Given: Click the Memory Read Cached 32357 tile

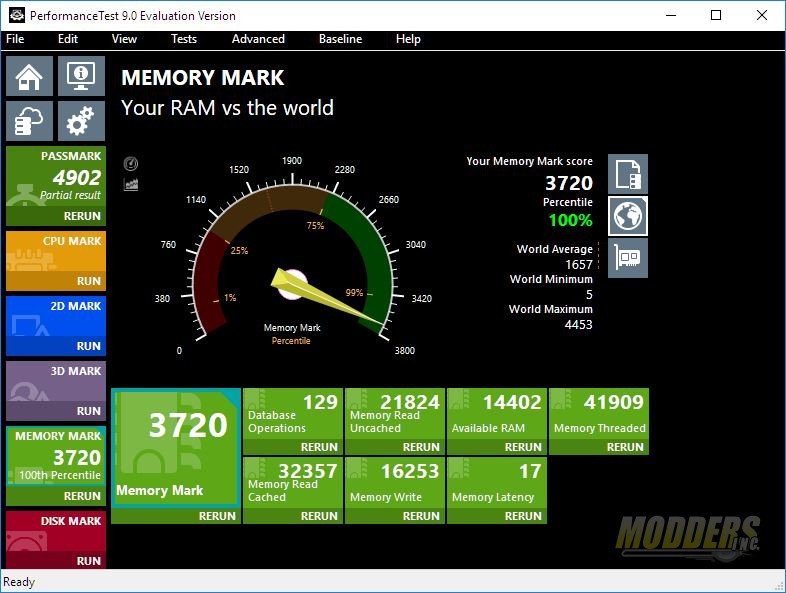Looking at the screenshot, I should pos(293,483).
